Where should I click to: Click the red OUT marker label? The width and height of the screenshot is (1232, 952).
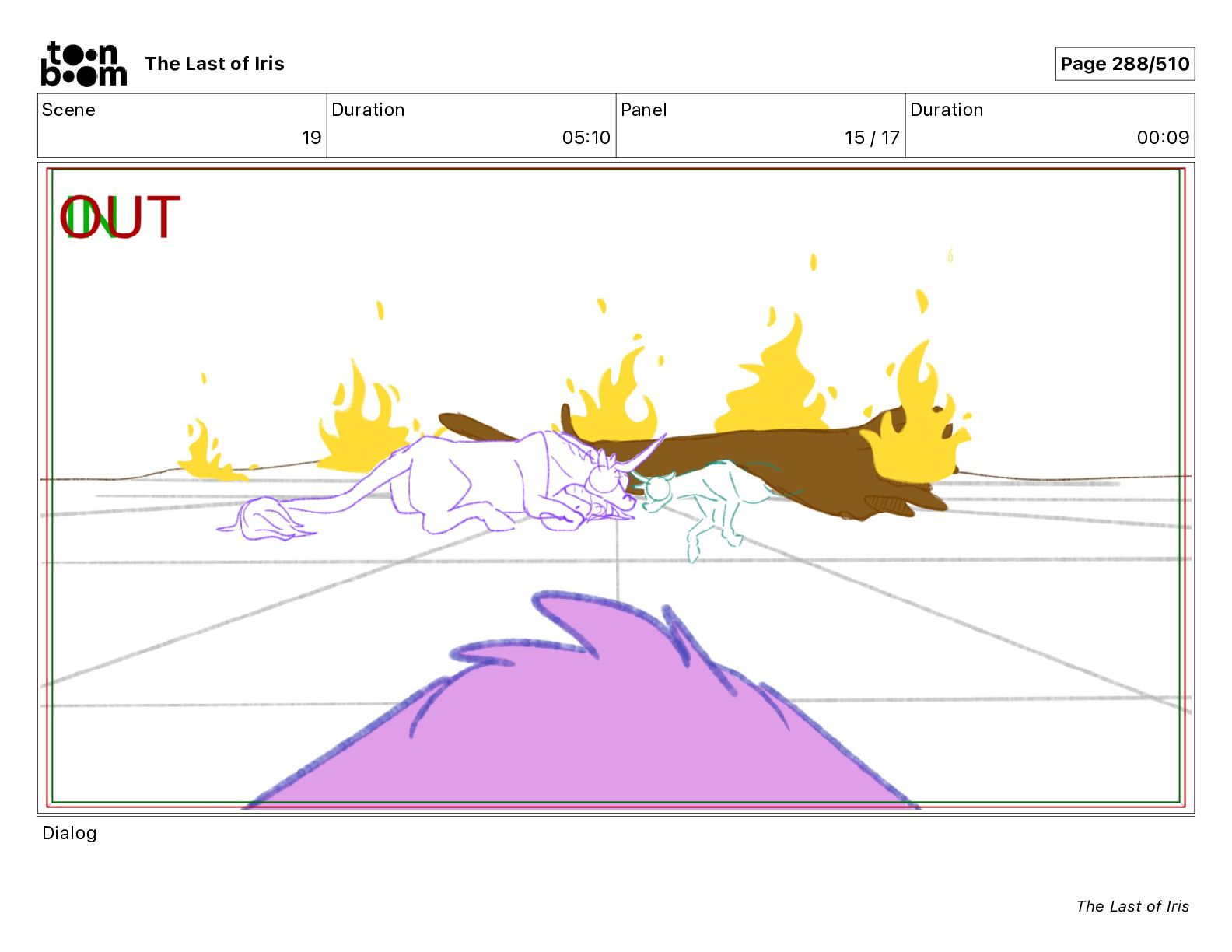(x=121, y=218)
